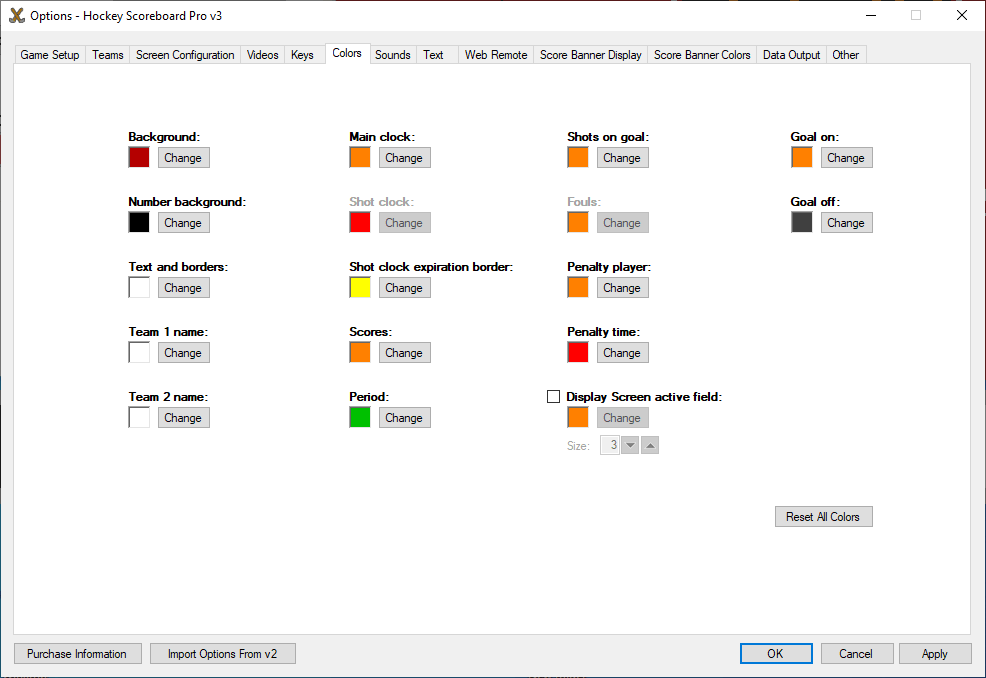Change the Scores color
Image resolution: width=986 pixels, height=678 pixels.
pos(404,352)
